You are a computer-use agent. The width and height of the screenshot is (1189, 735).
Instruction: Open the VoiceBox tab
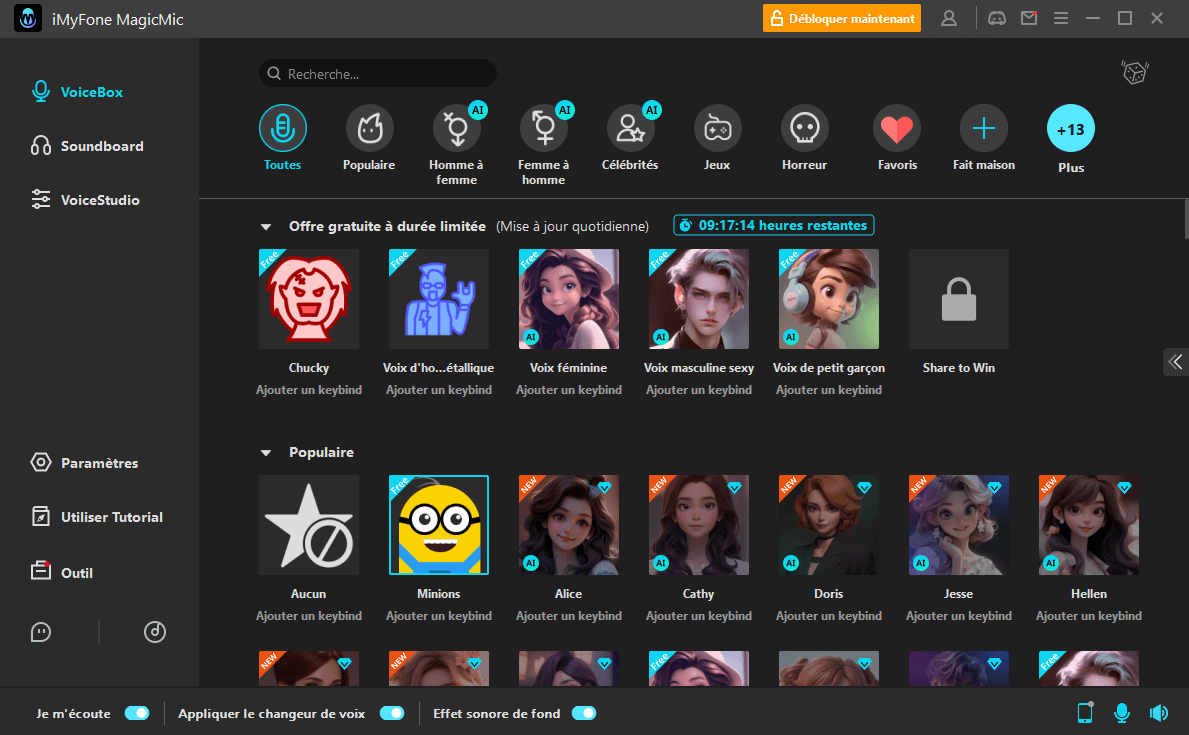coord(77,92)
